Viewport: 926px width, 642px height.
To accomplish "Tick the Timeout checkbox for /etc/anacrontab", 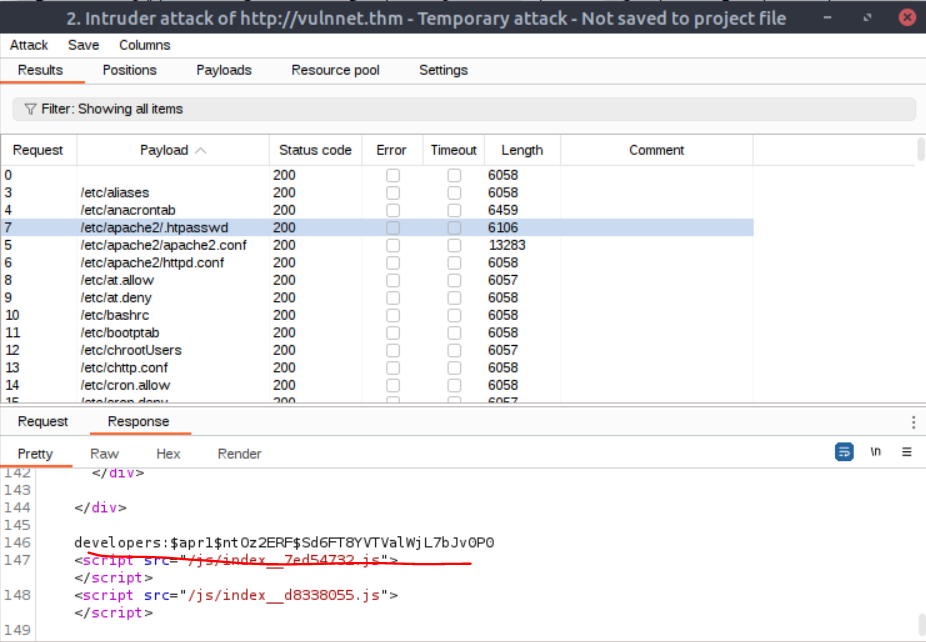I will (454, 210).
